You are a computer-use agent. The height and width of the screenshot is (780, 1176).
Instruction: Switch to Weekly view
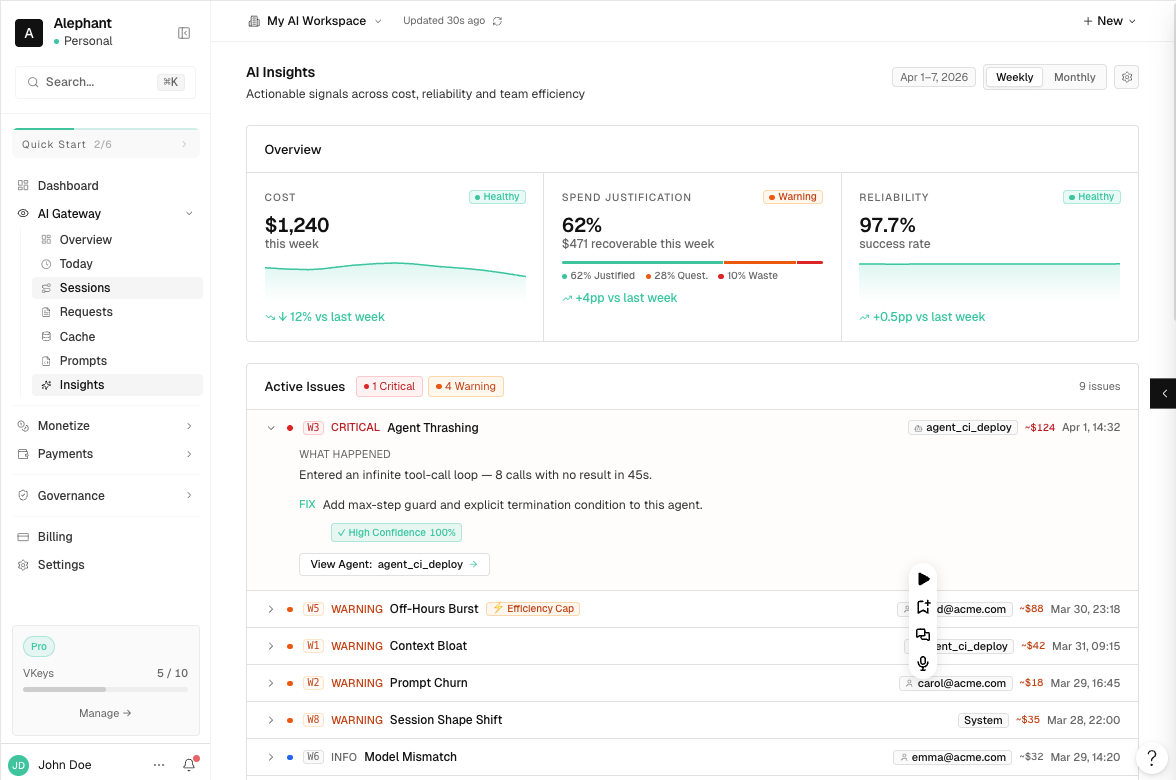pos(1014,77)
